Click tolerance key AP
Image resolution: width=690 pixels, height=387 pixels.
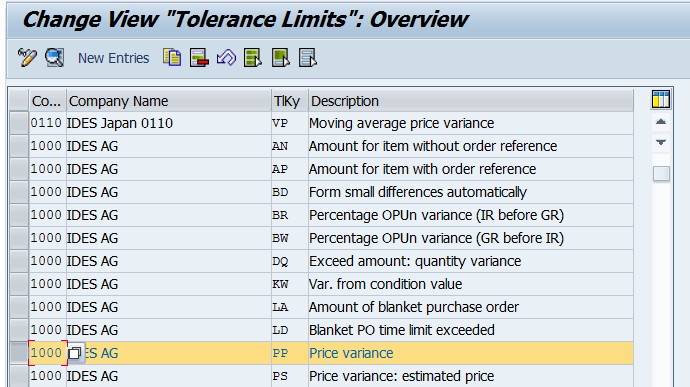[x=280, y=169]
